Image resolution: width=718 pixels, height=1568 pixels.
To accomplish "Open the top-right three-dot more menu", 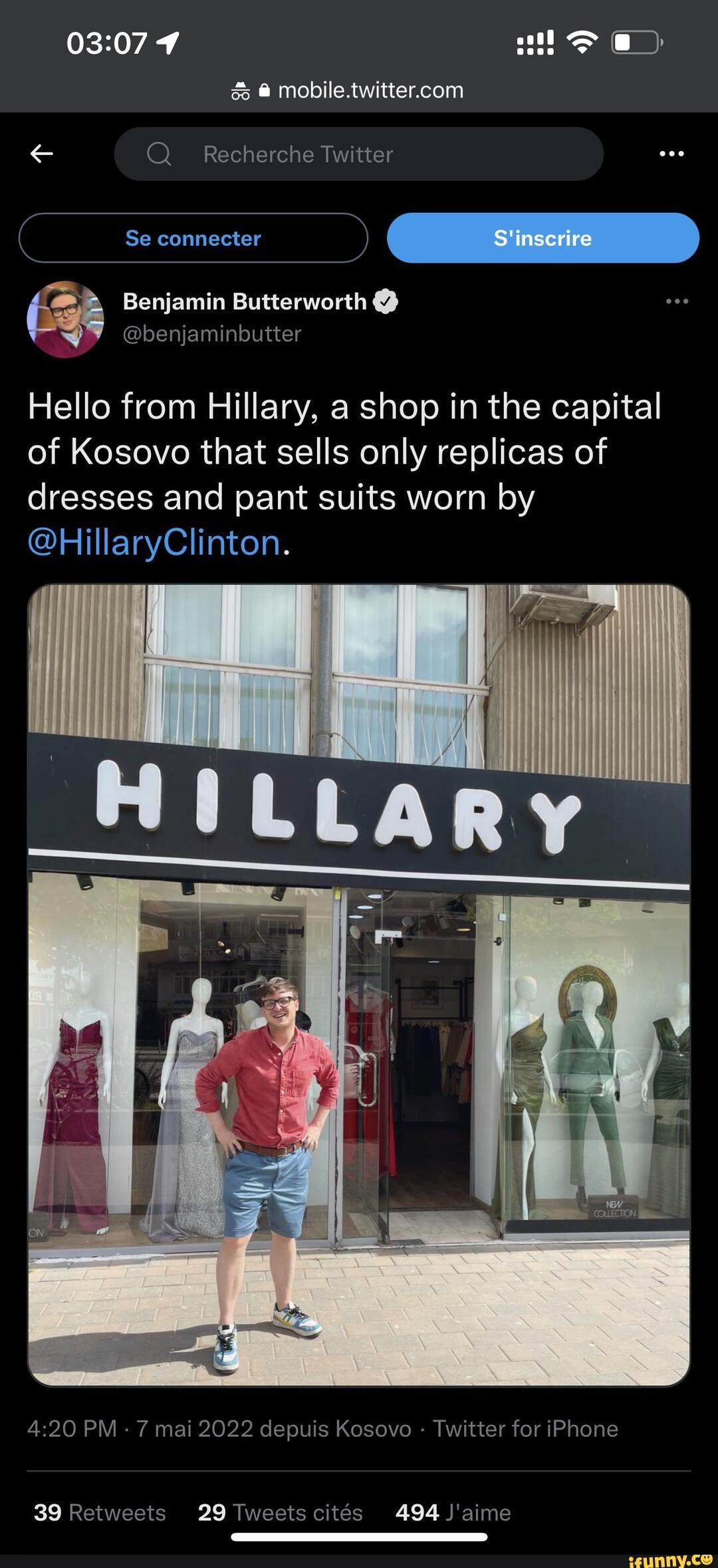I will click(671, 154).
